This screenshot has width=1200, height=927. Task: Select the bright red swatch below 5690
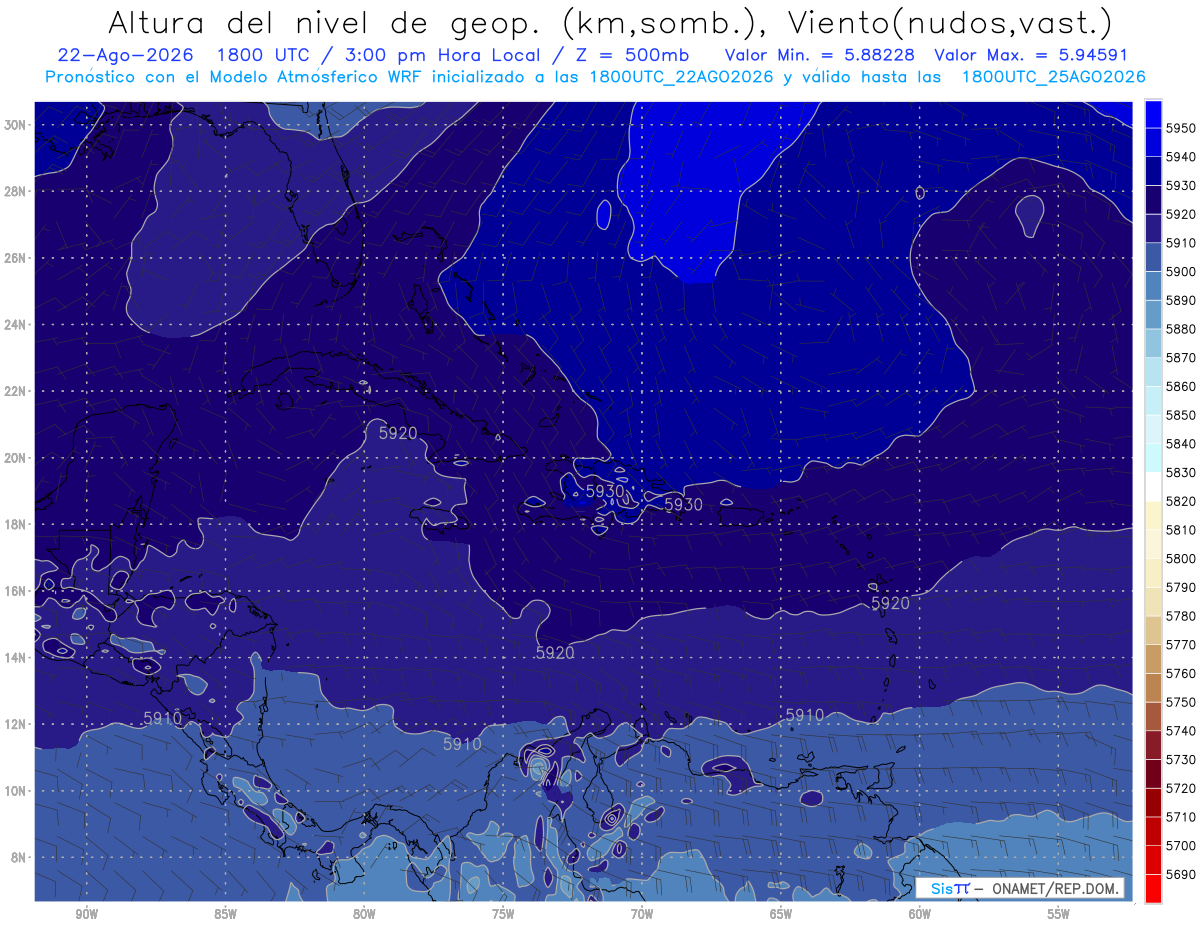click(x=1153, y=888)
